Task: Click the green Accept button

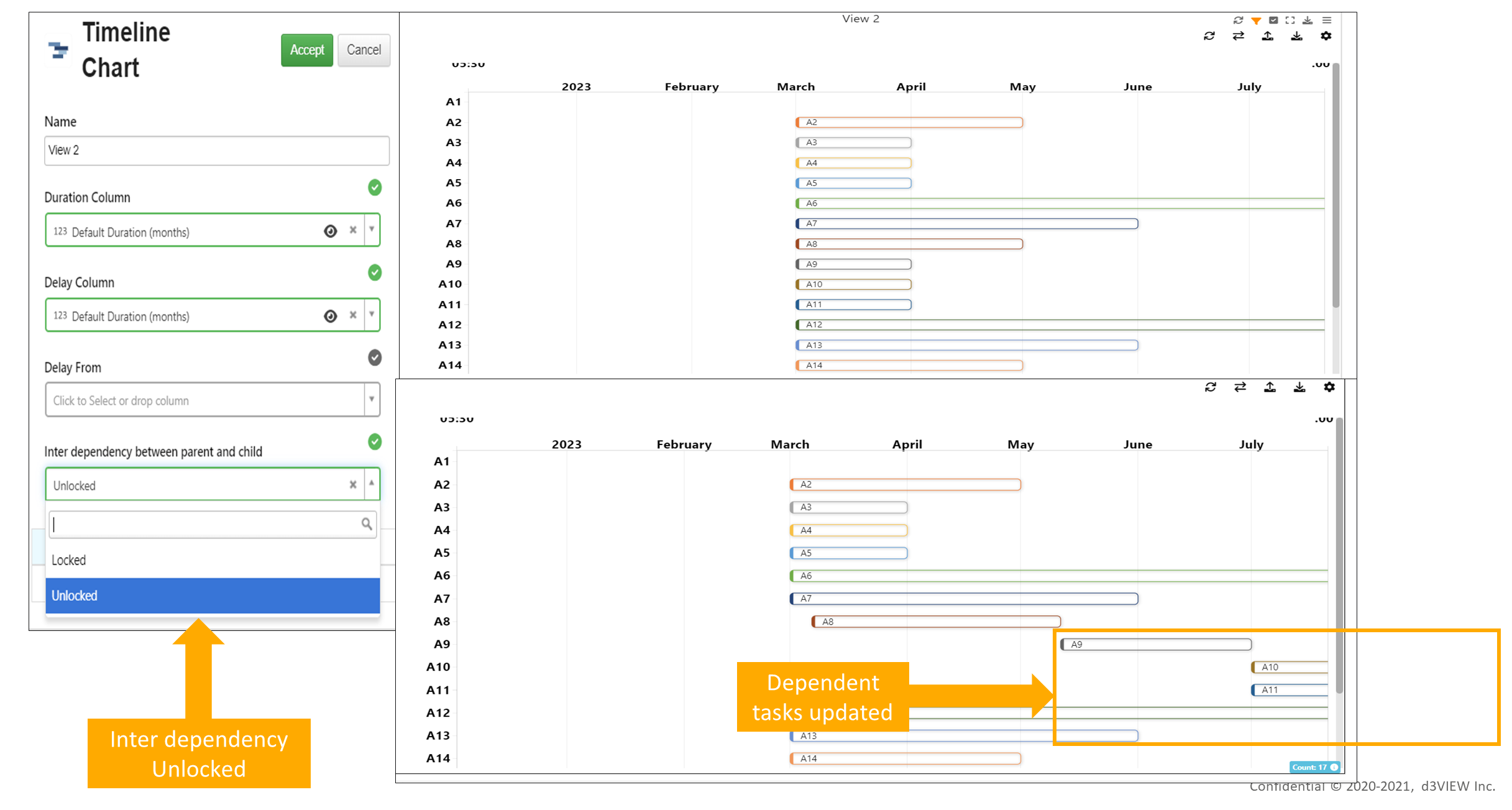Action: click(x=307, y=50)
